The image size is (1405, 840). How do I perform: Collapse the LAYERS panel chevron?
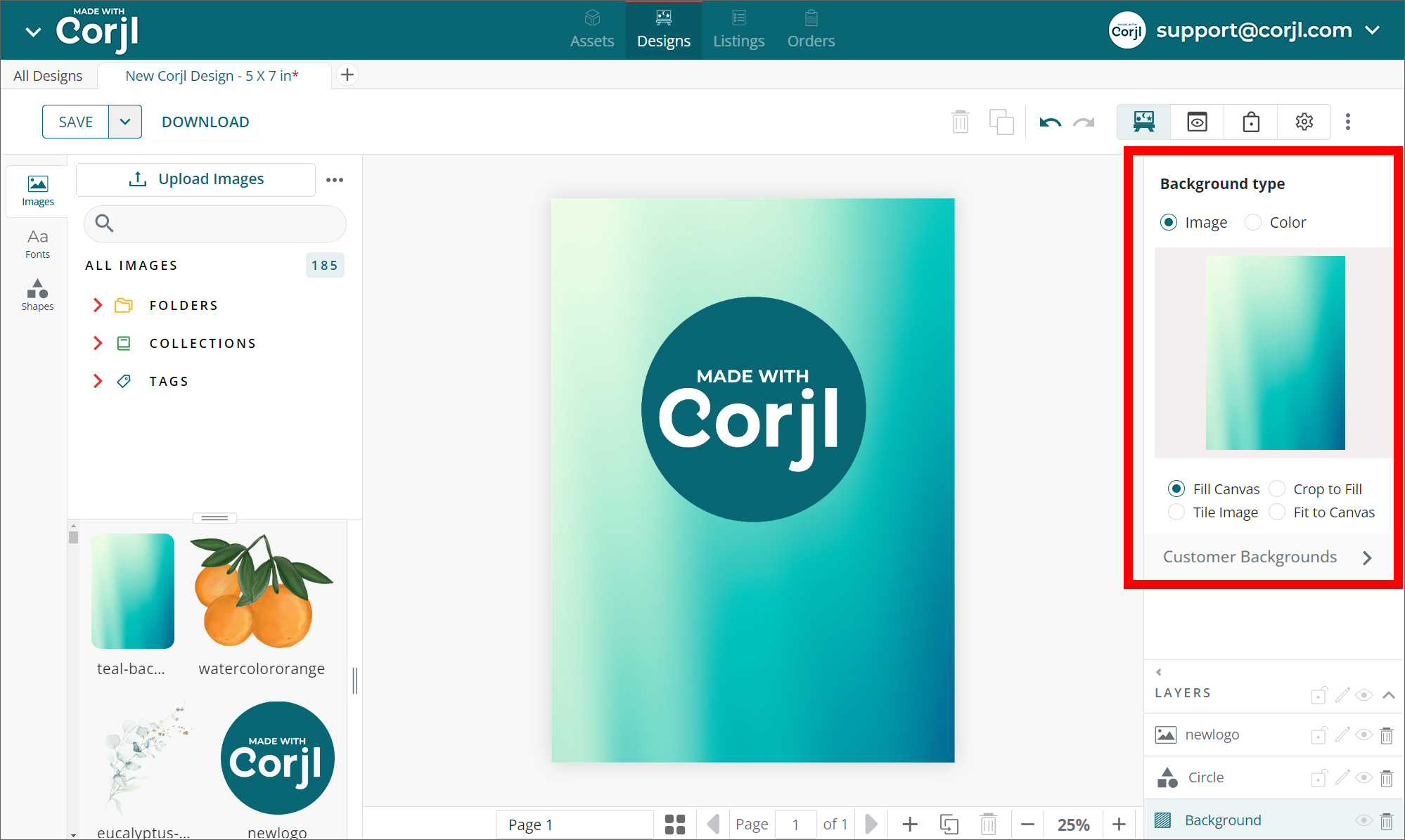pos(1388,694)
